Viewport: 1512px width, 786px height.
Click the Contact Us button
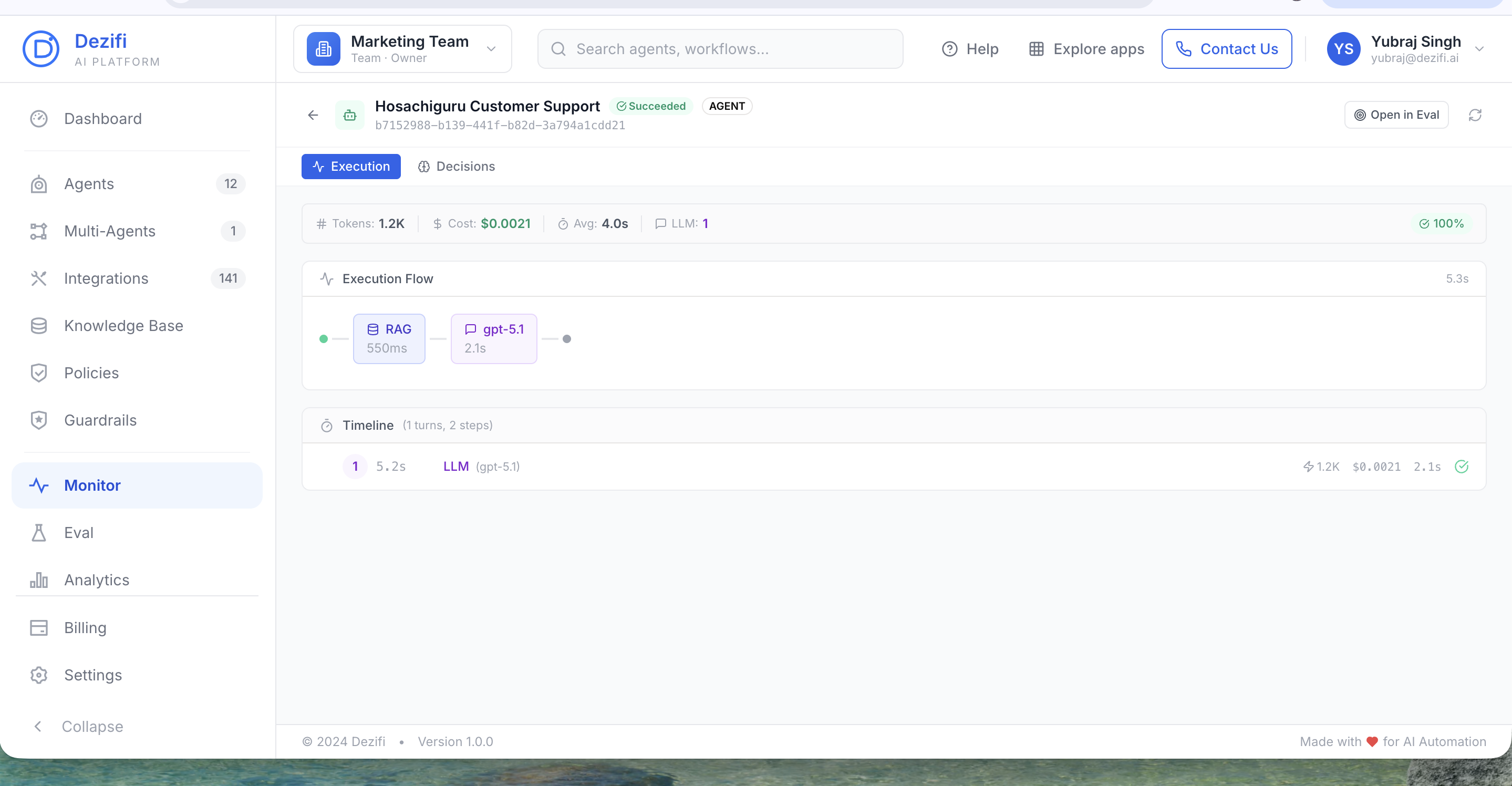coord(1227,49)
